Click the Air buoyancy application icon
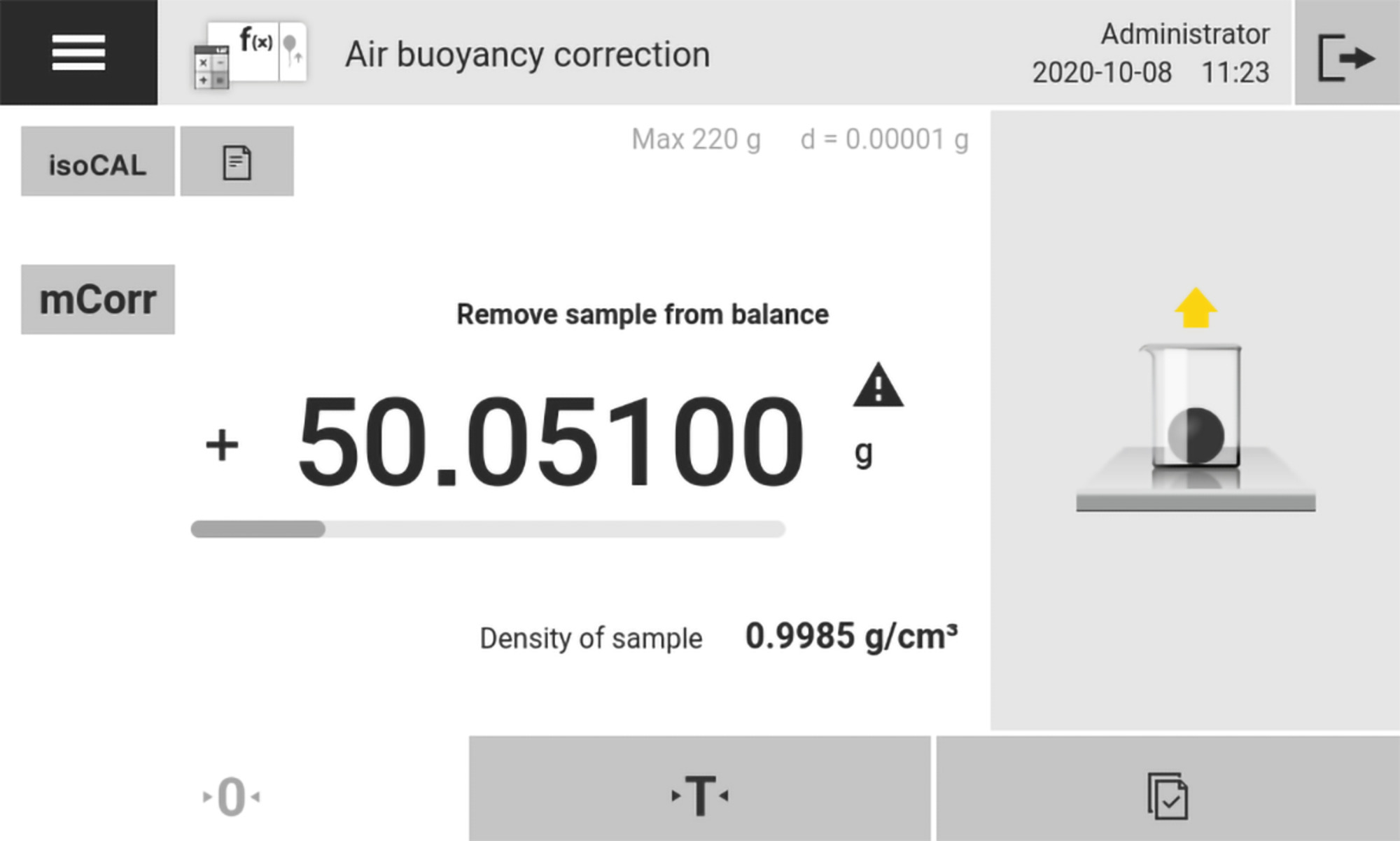Screen dimensions: 1400x841 pos(250,55)
